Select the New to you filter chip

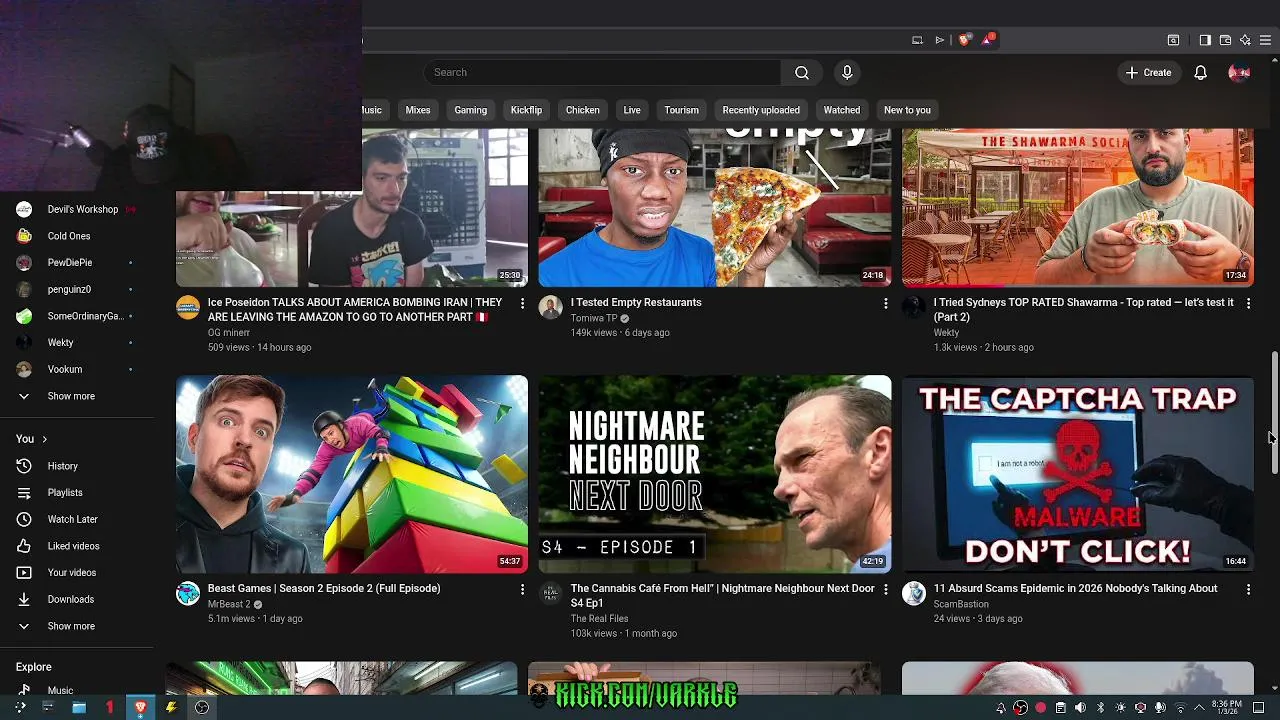[907, 110]
